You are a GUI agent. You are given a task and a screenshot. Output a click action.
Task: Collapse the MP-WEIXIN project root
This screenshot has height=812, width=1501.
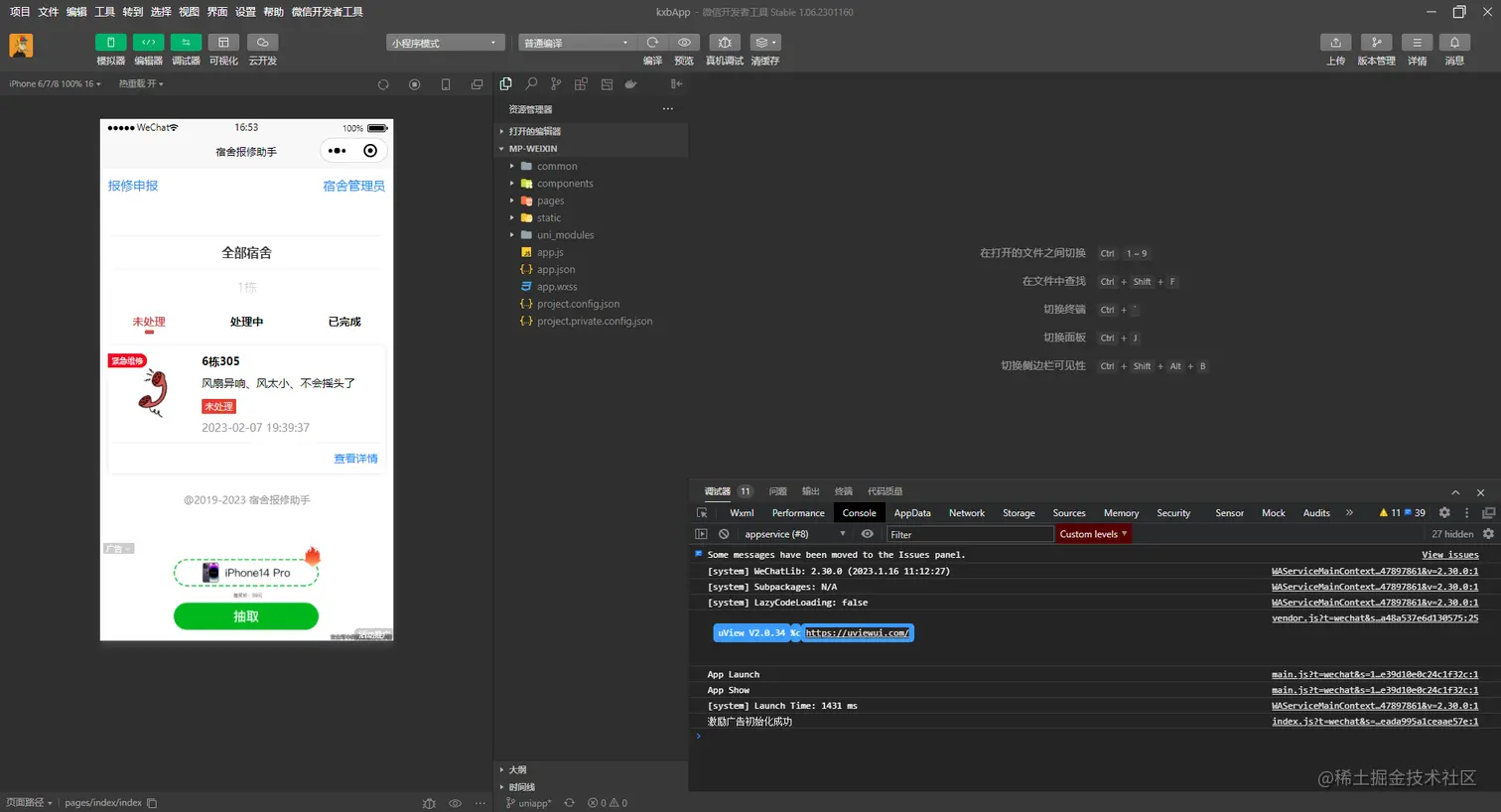pos(591,149)
